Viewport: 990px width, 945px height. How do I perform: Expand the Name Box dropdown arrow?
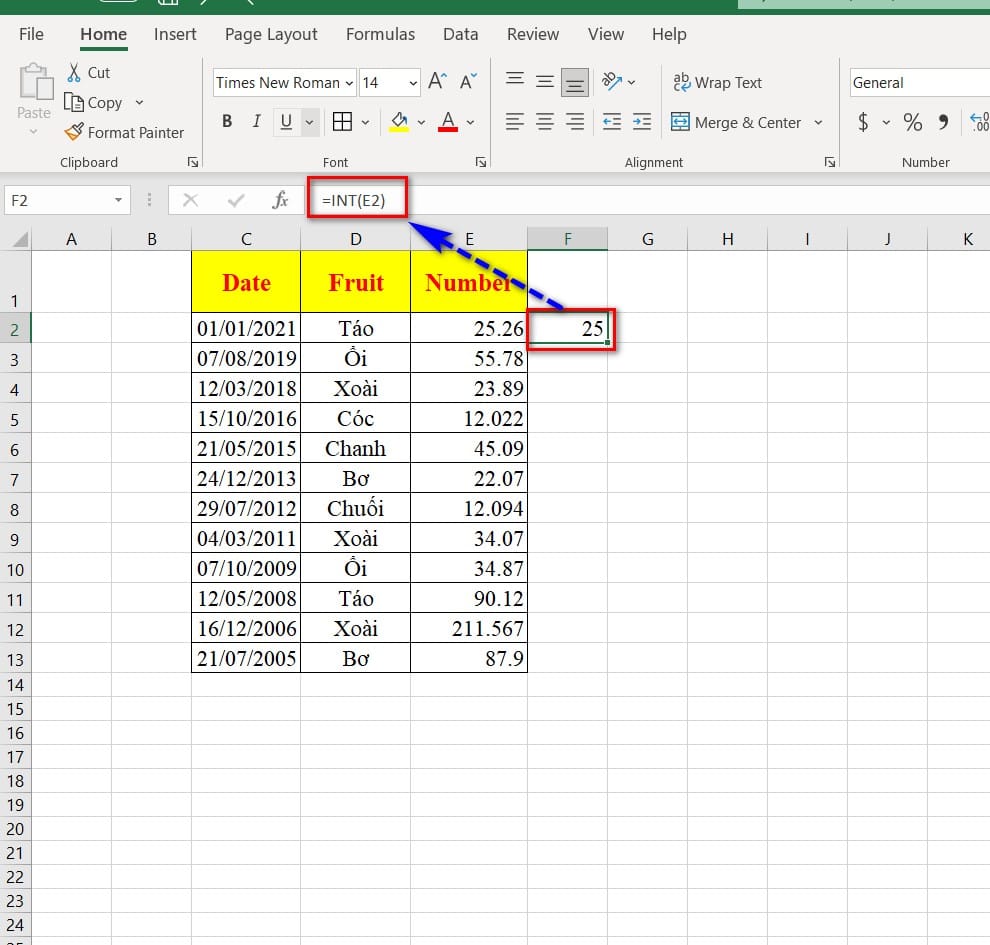point(118,200)
